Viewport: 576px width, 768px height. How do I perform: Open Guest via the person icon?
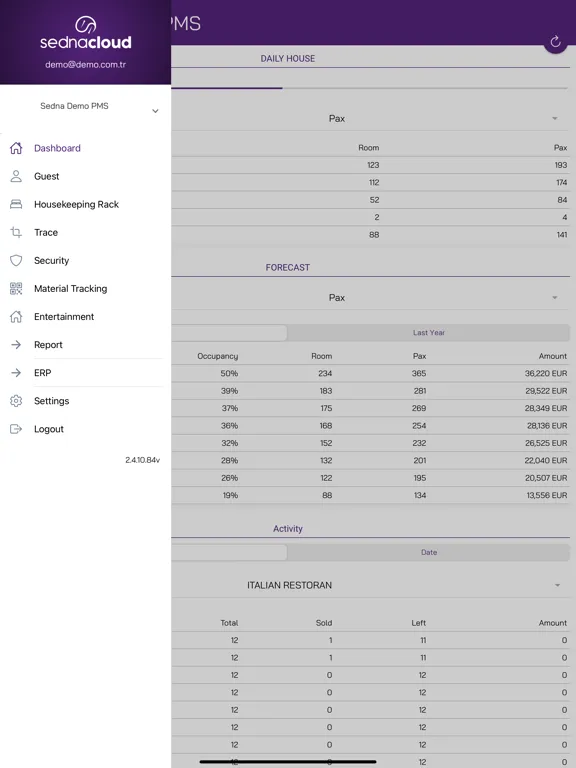pos(16,176)
